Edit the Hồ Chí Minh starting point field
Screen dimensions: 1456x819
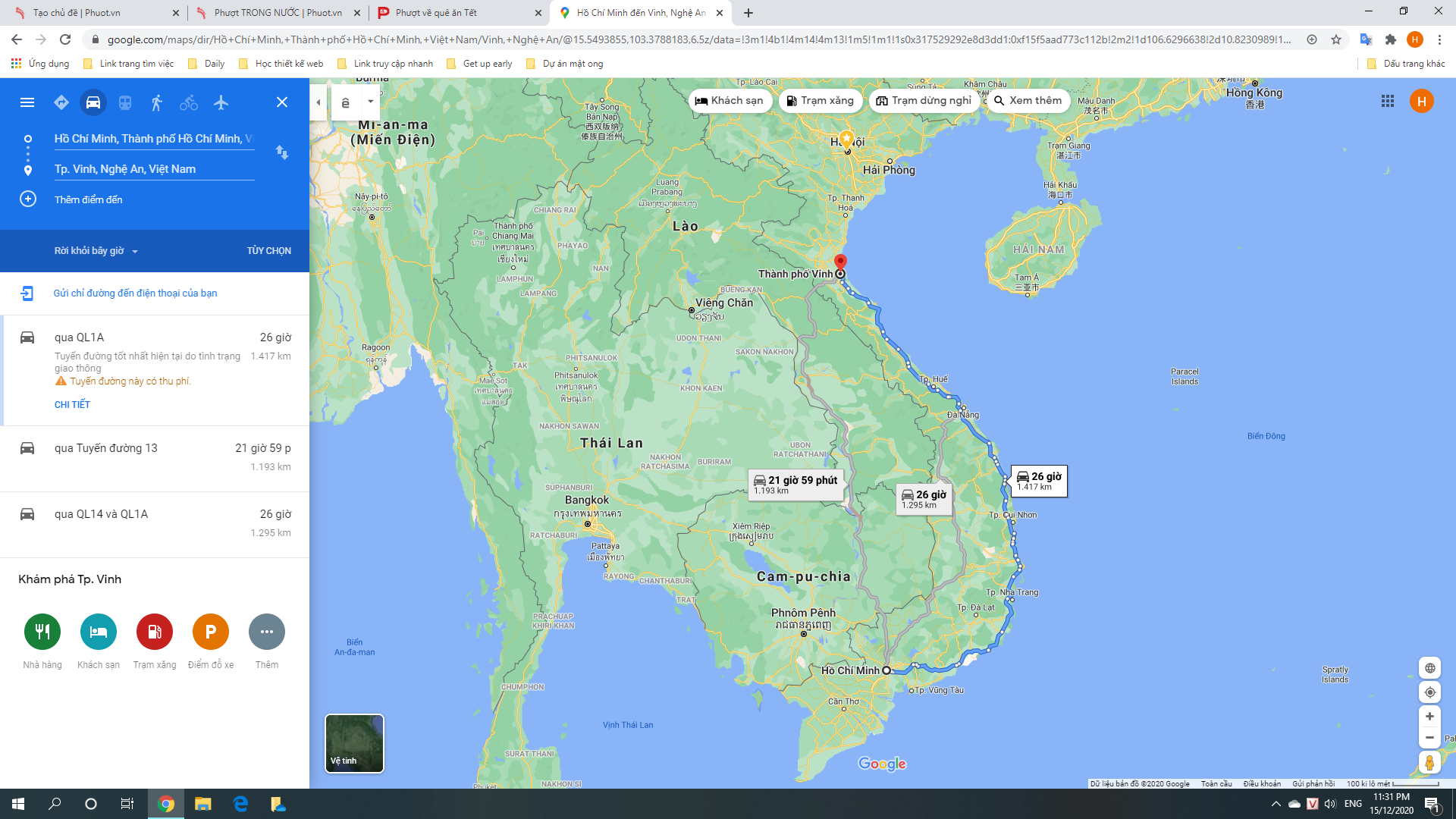[x=154, y=139]
